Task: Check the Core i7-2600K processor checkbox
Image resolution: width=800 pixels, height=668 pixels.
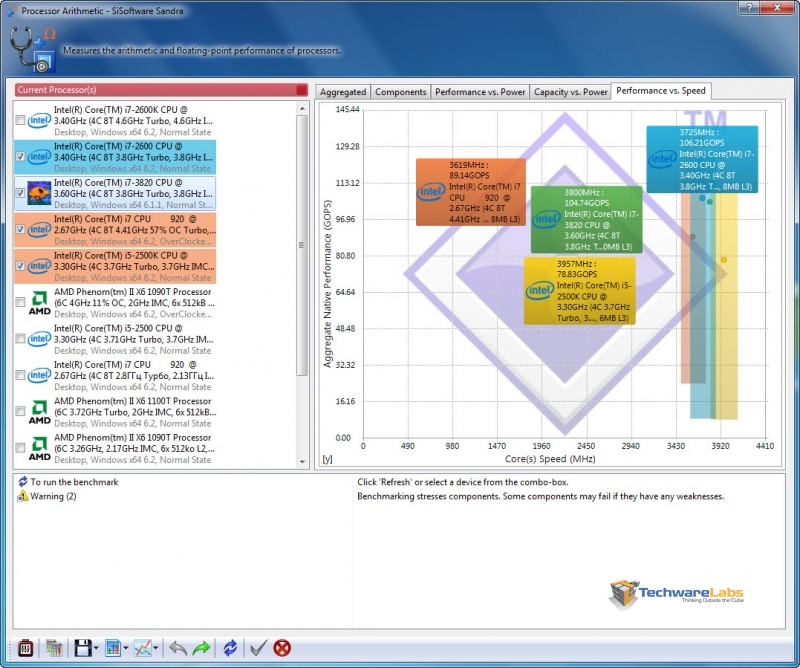Action: [20, 120]
